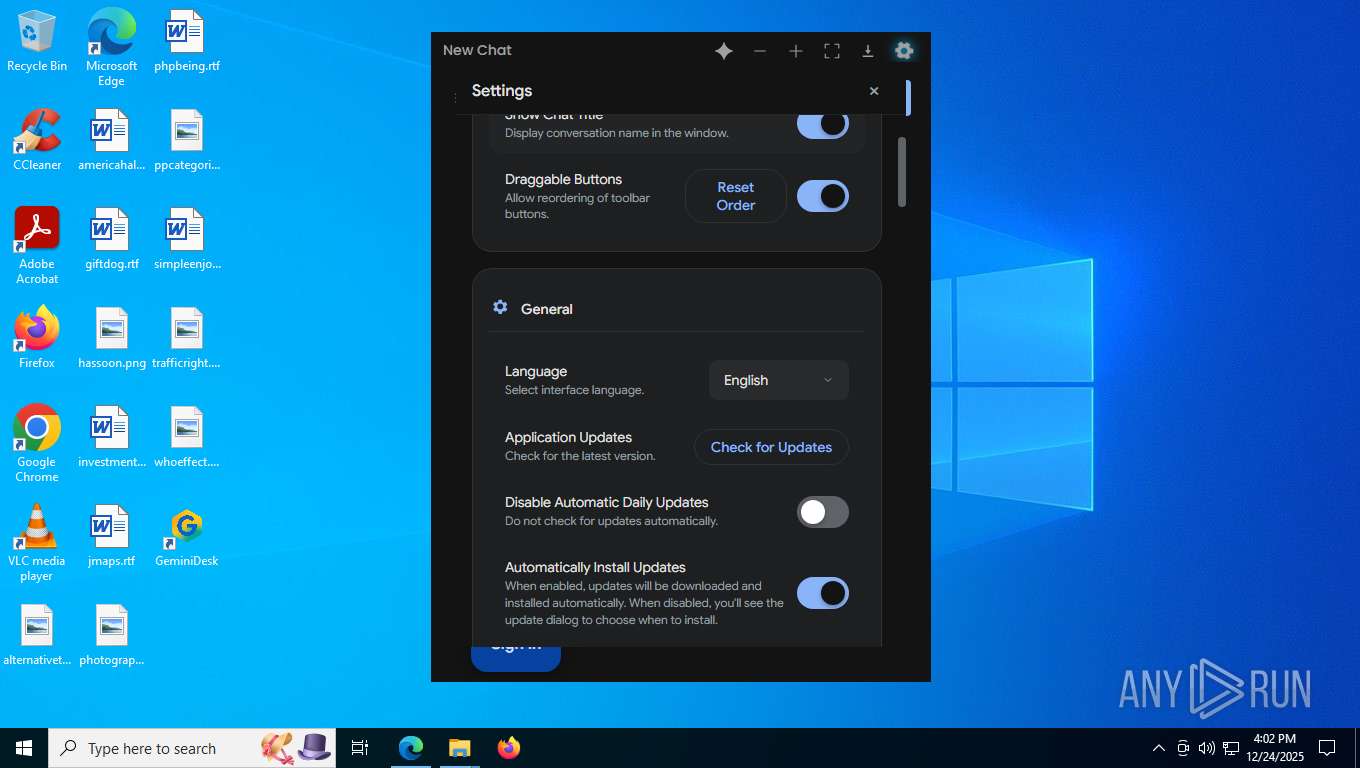The image size is (1360, 768).
Task: Select photograp... image file icon
Action: tap(111, 635)
